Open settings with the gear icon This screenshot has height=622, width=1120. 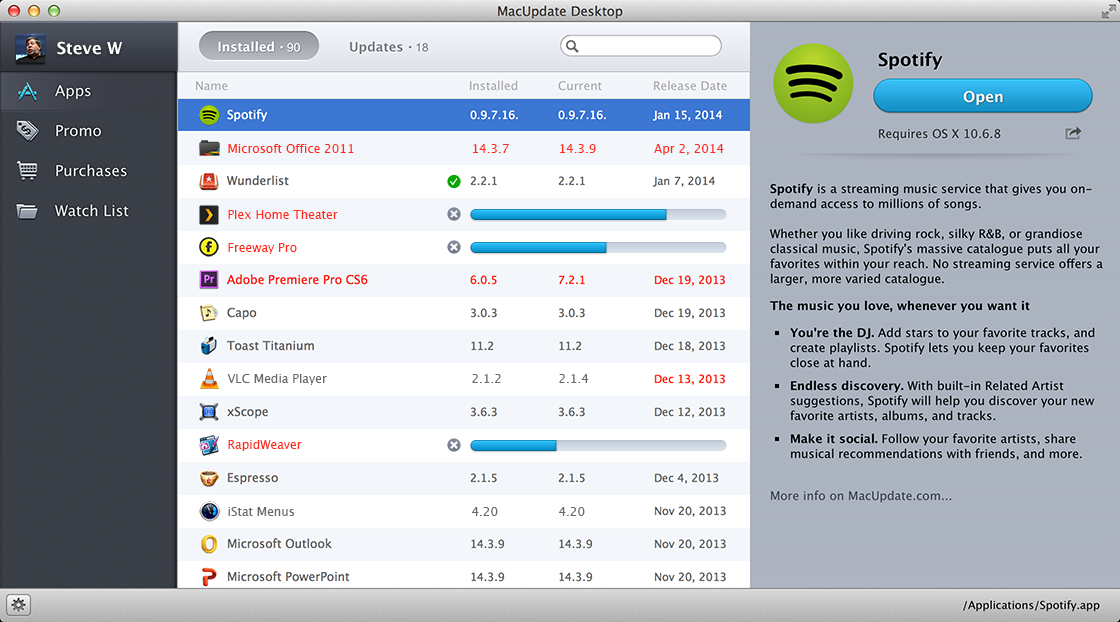tap(19, 605)
